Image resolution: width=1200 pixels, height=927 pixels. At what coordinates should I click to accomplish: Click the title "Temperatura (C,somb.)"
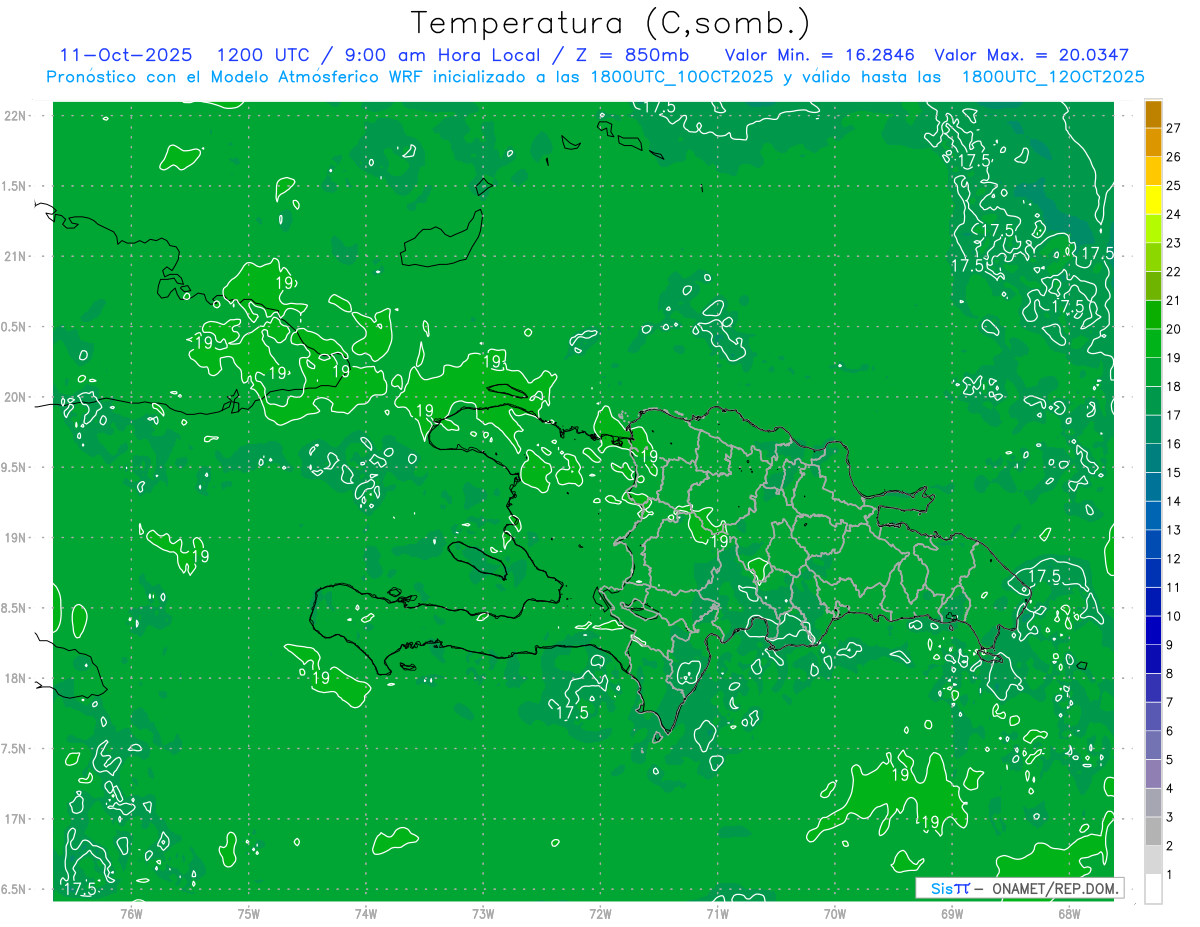[610, 23]
